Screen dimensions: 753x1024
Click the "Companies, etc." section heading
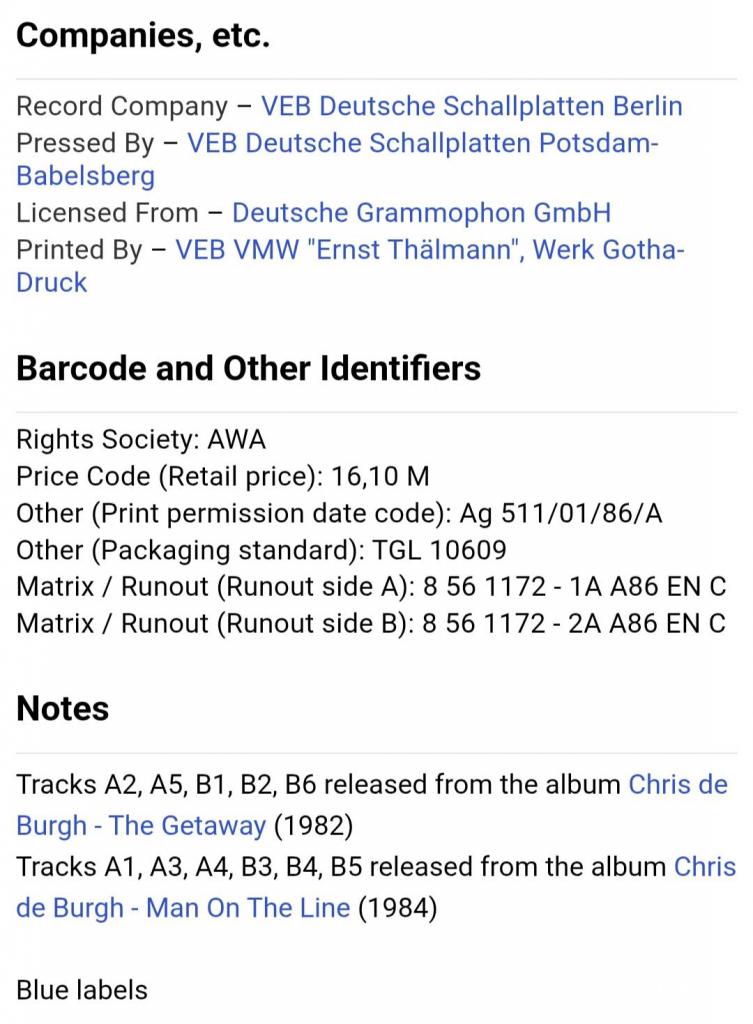click(x=143, y=35)
